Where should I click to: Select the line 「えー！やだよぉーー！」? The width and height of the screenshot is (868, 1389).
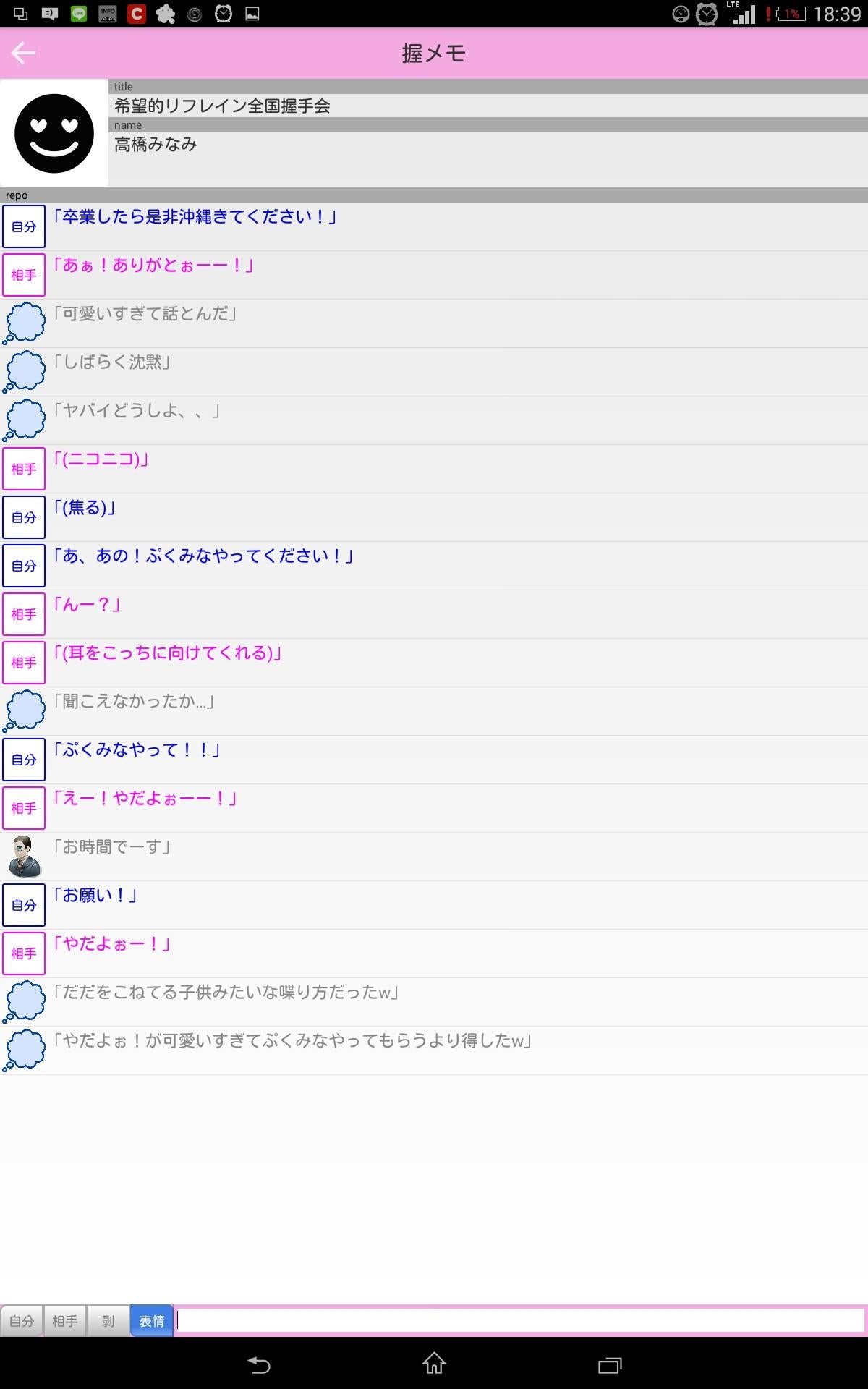[434, 808]
